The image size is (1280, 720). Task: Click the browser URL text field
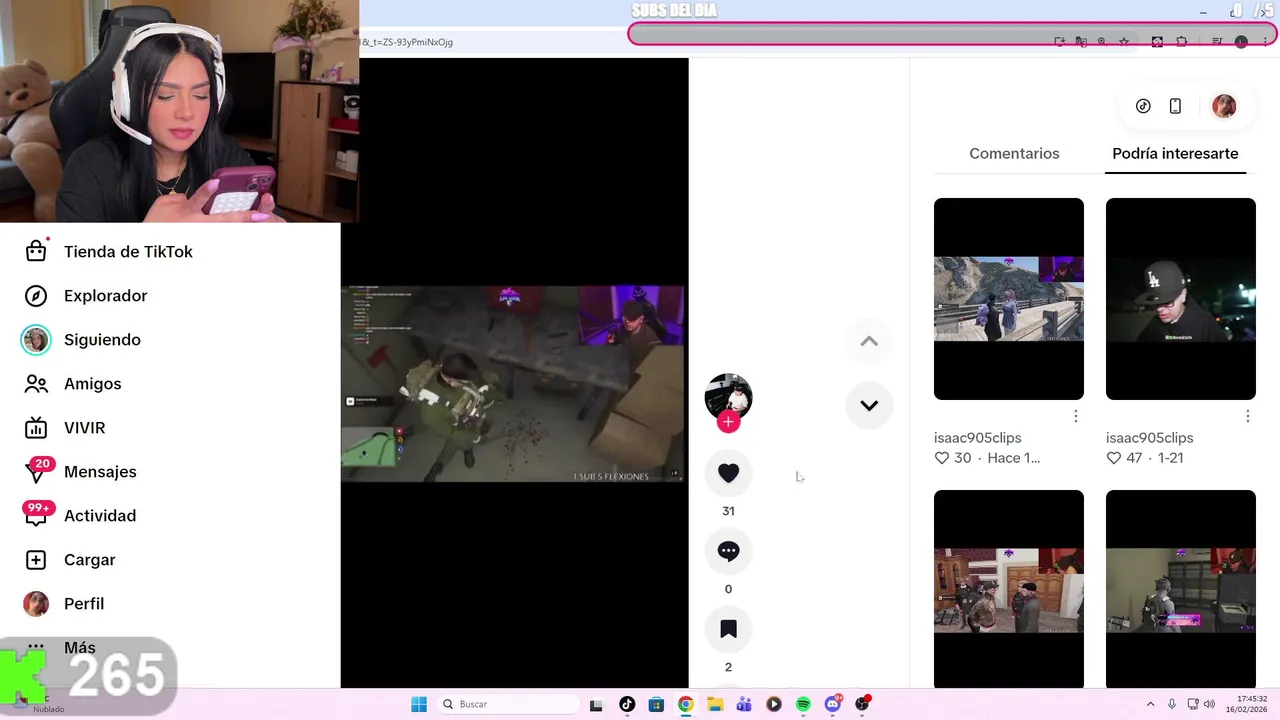700,42
